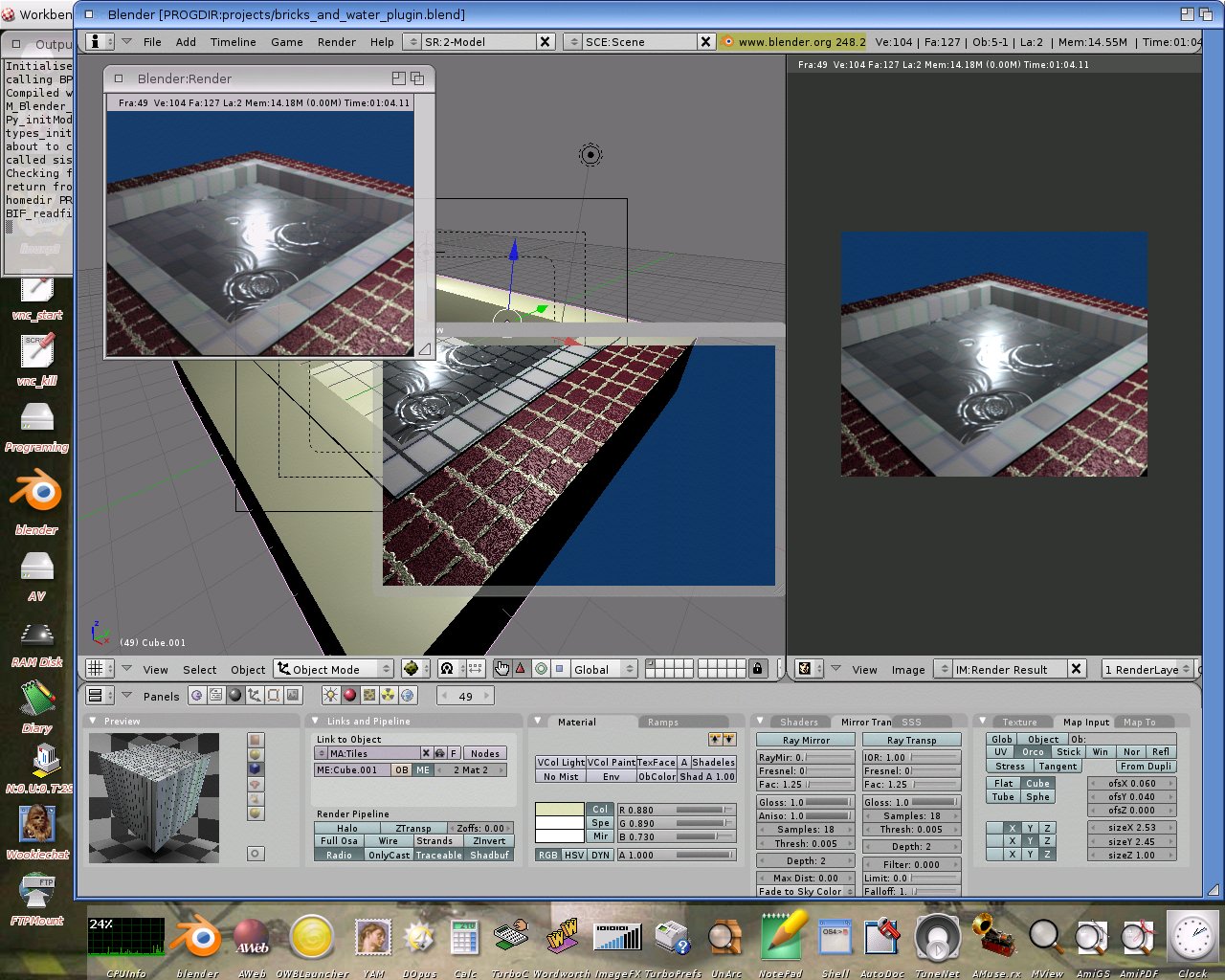Adjust the R 0.880 color slider

(676, 810)
